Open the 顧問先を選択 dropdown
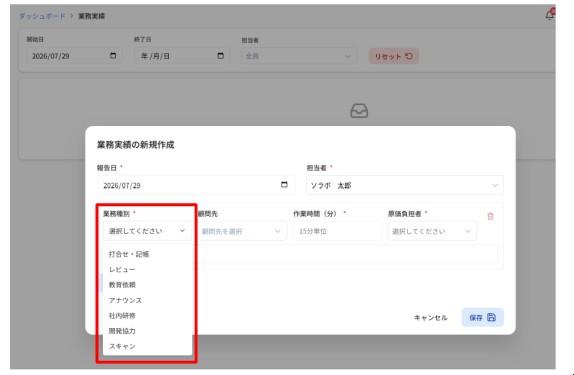 [242, 231]
